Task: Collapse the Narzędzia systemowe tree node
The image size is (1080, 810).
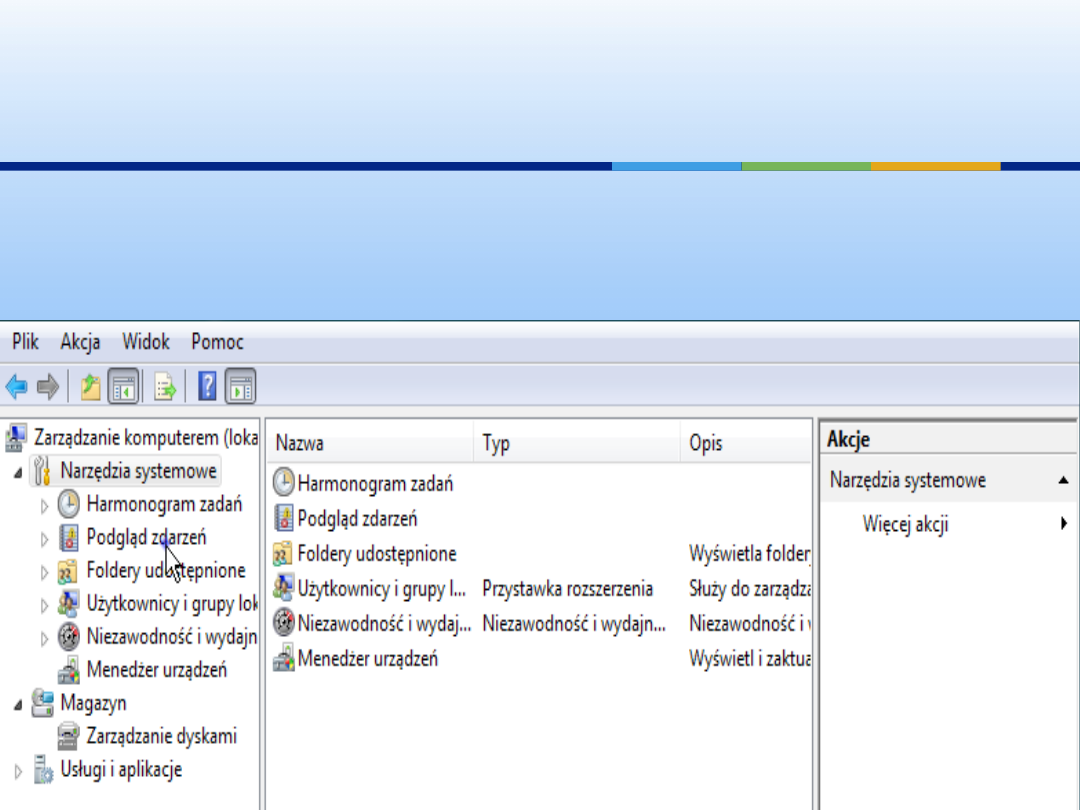Action: tap(18, 472)
